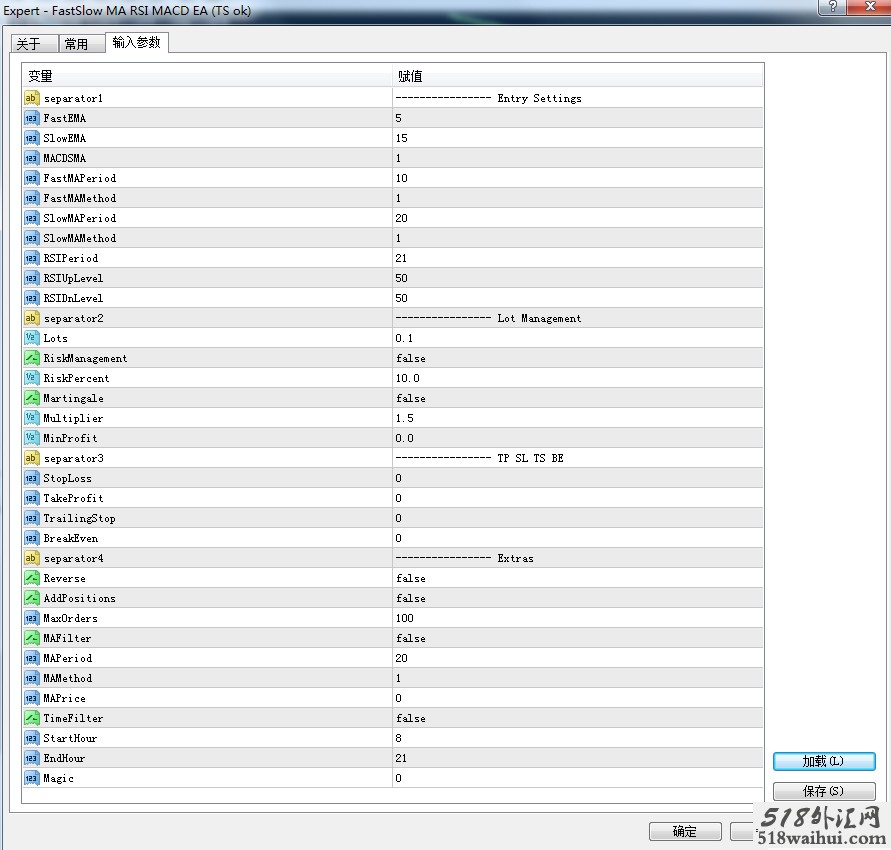Select the 输入参数 tab
The height and width of the screenshot is (850, 891).
[x=136, y=43]
